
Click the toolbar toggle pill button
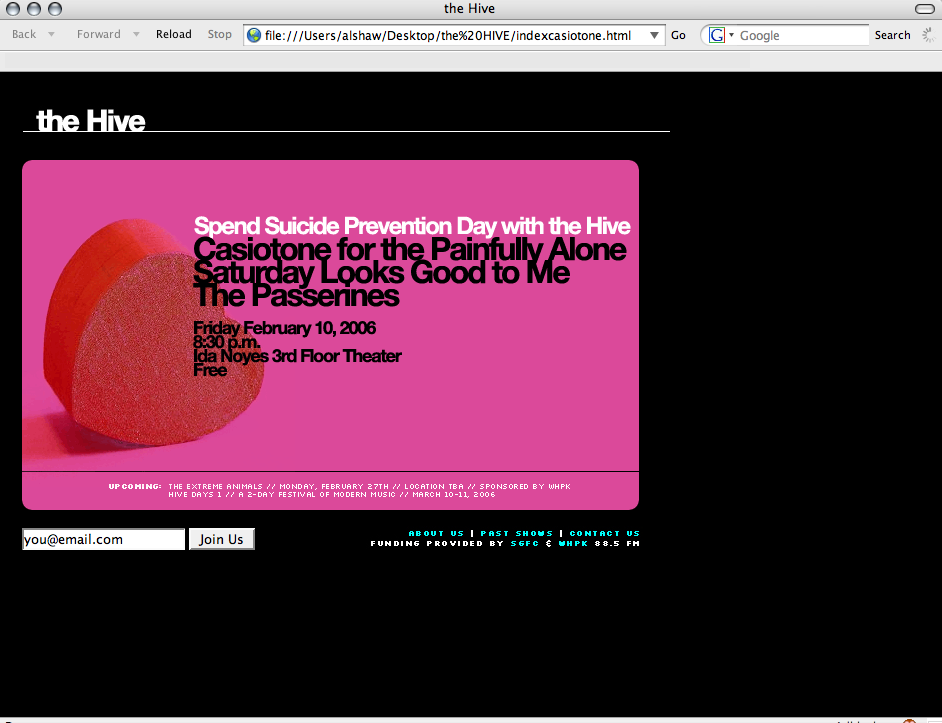coord(924,8)
